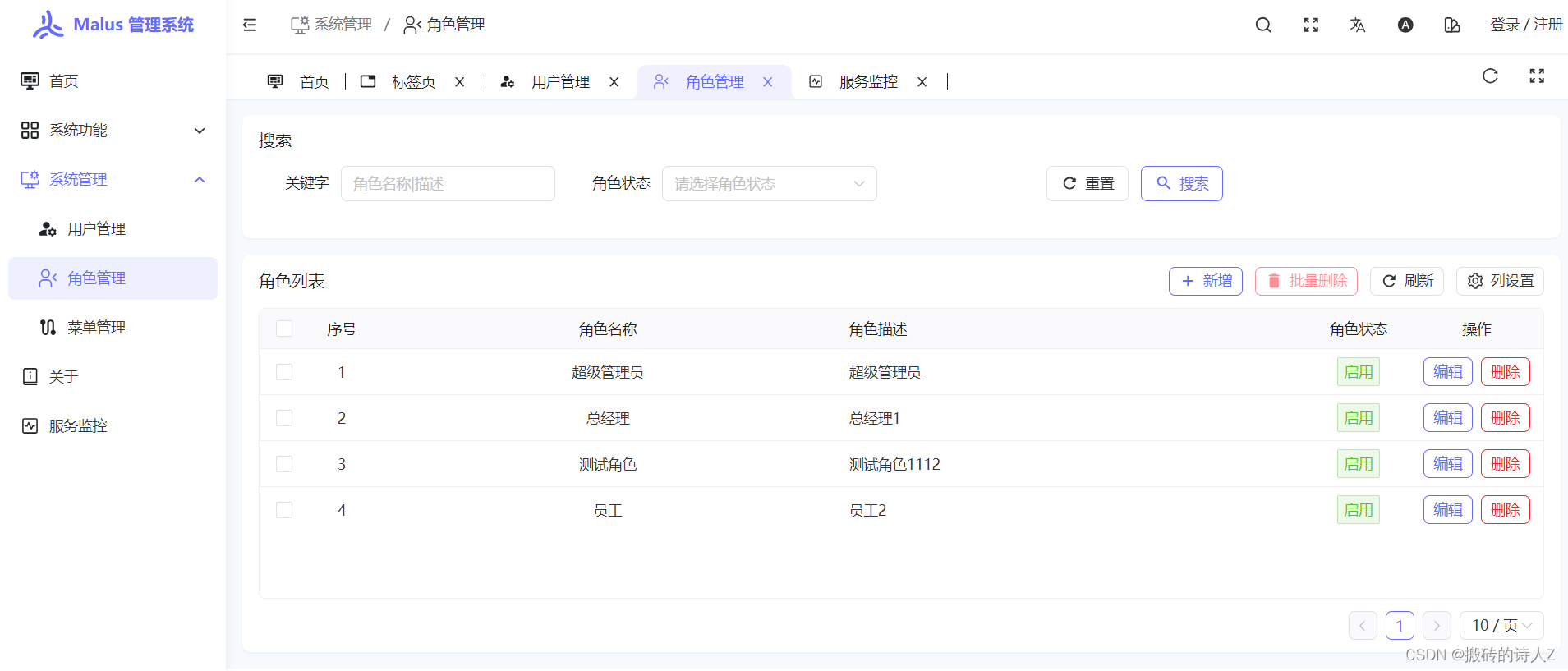
Task: Open the theme settings icon in header
Action: 1452,25
